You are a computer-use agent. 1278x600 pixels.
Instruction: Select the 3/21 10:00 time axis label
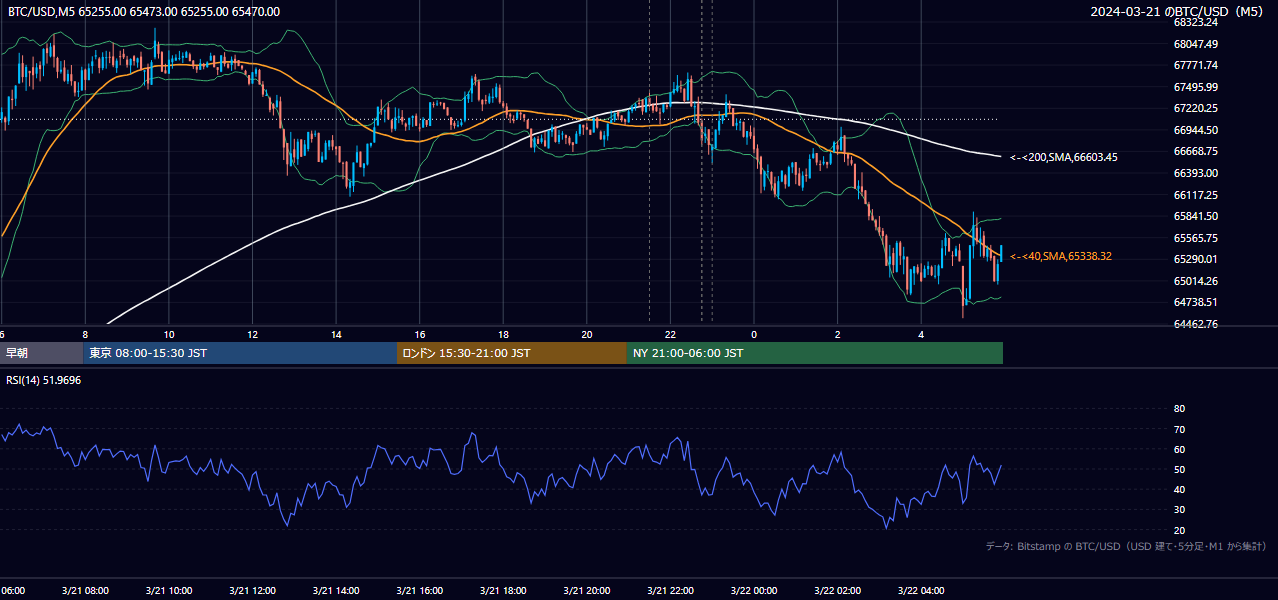[168, 590]
